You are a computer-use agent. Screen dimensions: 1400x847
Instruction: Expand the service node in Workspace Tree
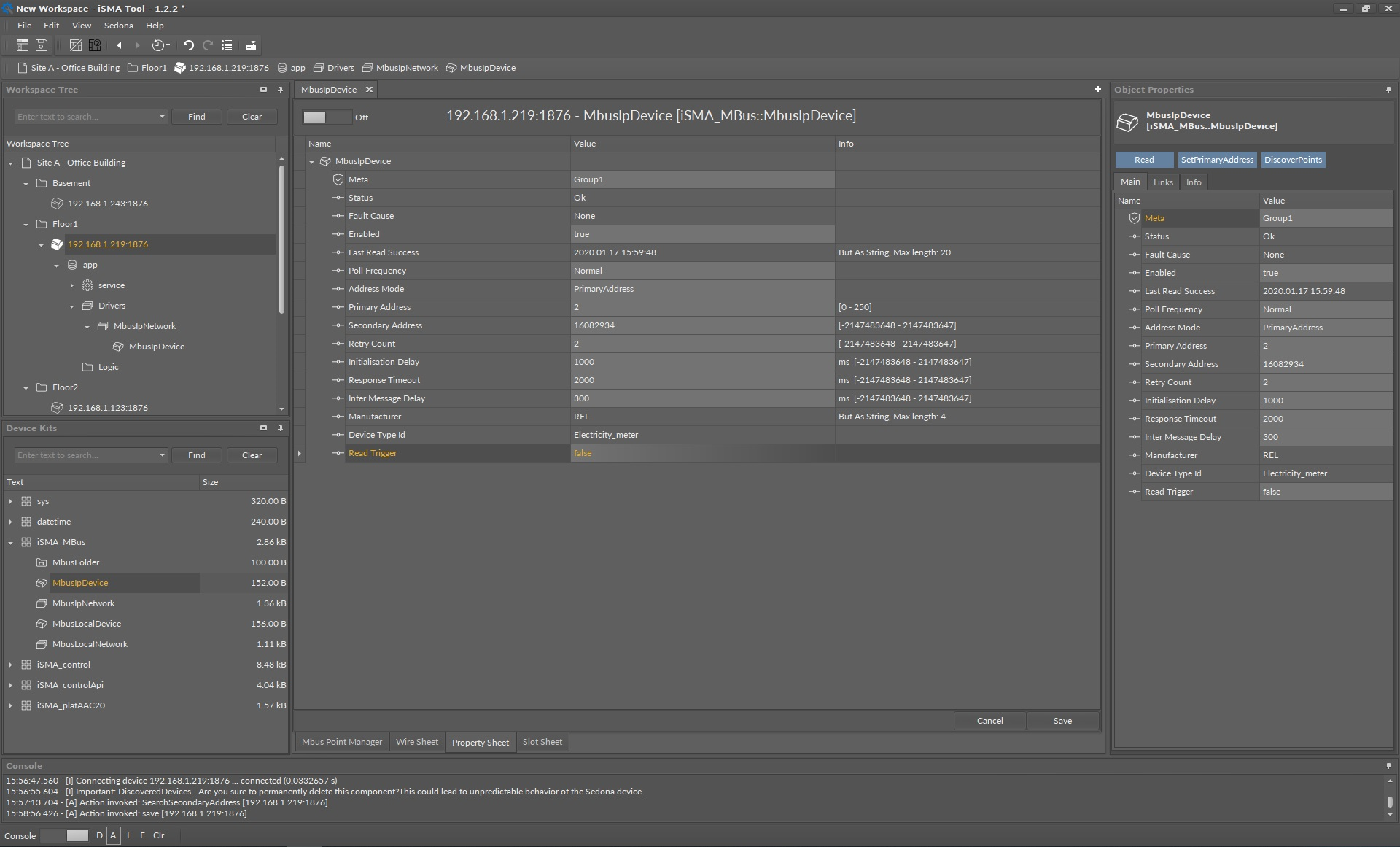click(71, 285)
